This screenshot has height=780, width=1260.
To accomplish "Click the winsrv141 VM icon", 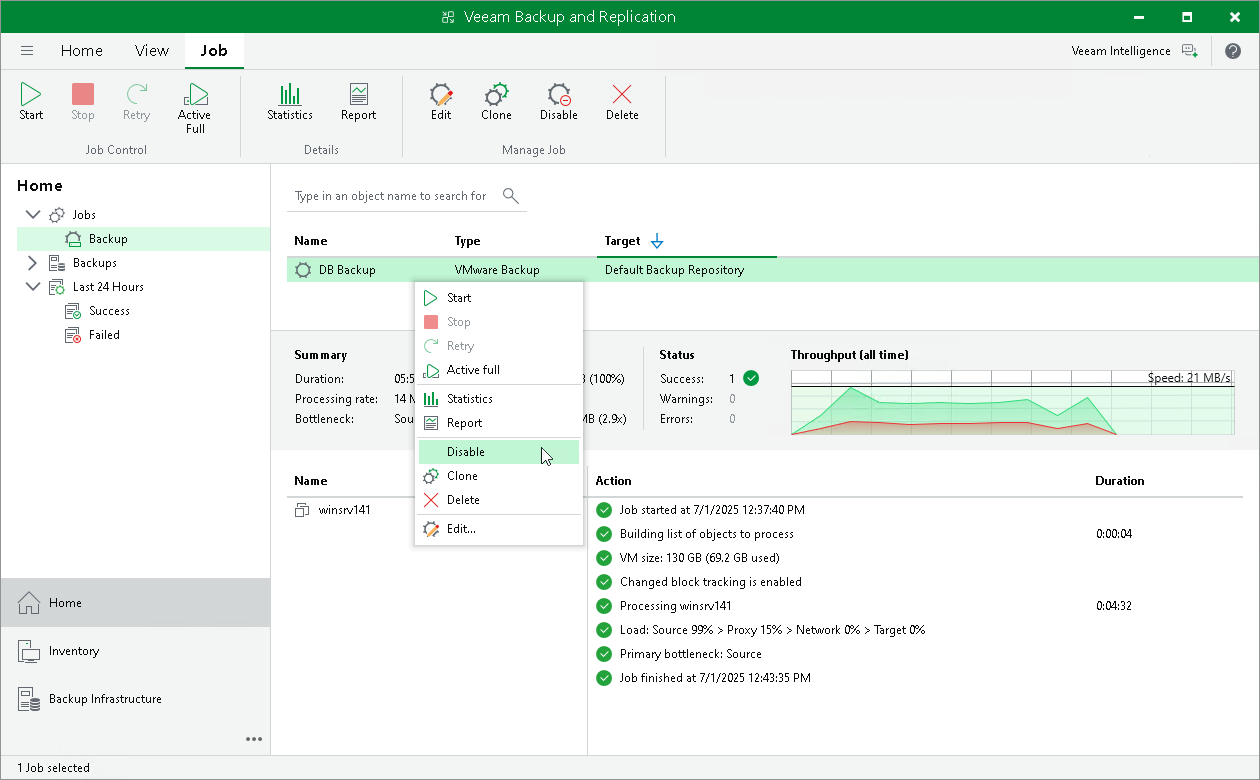I will 303,510.
